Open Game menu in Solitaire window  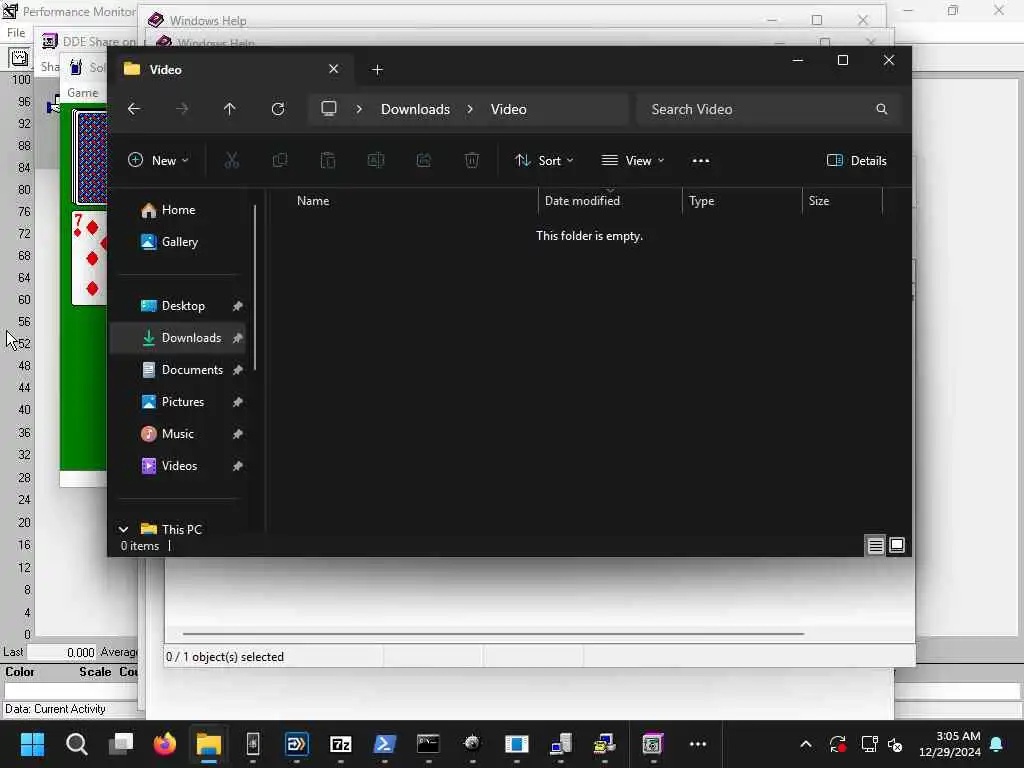tap(82, 93)
